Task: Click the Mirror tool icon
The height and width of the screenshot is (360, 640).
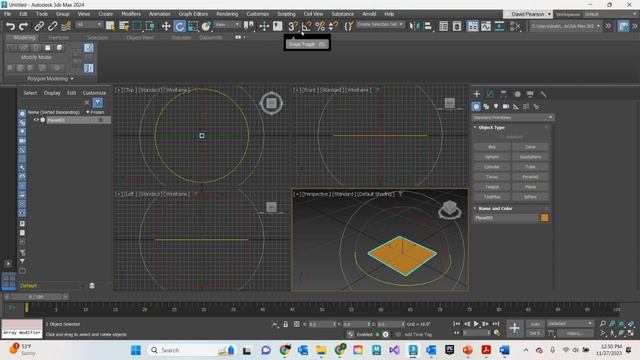Action: coord(414,26)
